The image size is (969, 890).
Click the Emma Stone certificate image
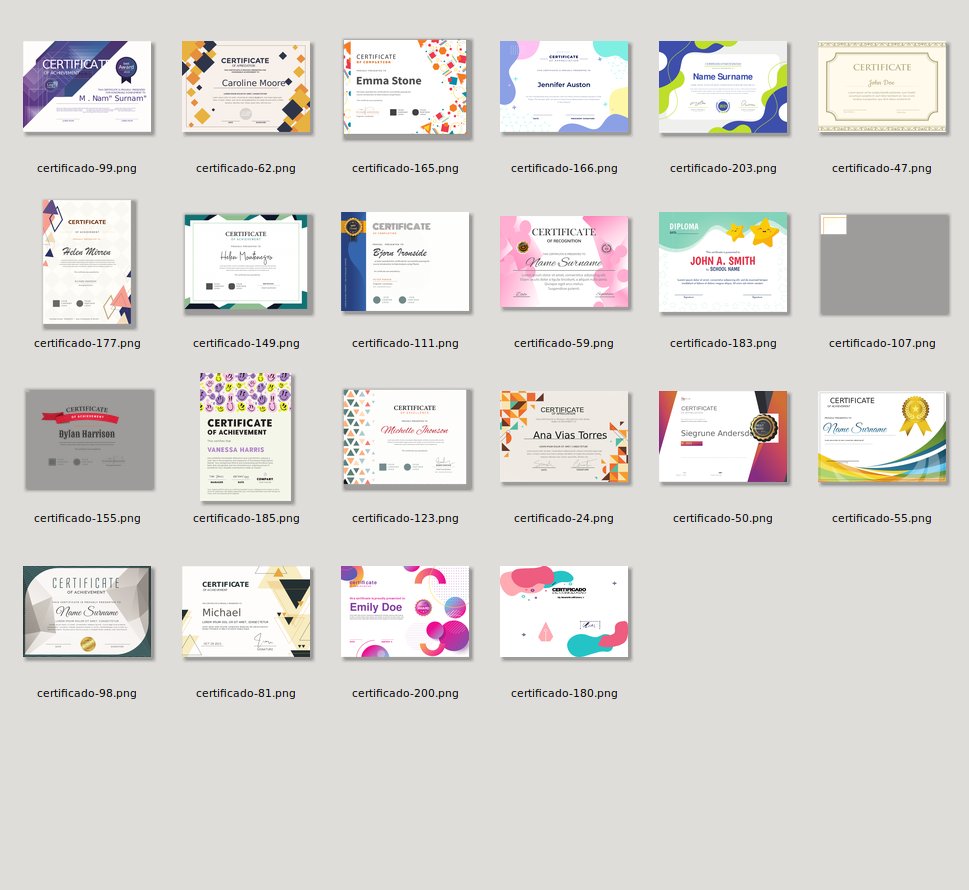[x=405, y=87]
